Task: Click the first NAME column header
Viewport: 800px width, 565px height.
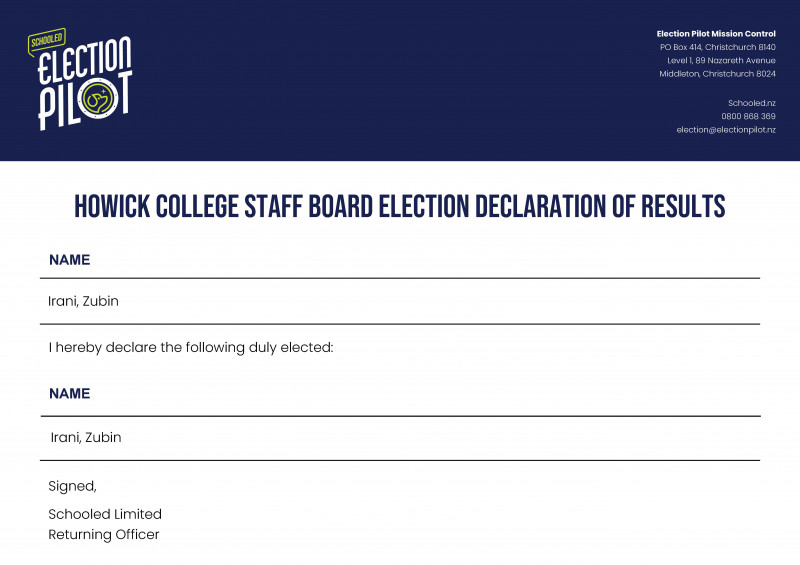Action: (x=69, y=260)
